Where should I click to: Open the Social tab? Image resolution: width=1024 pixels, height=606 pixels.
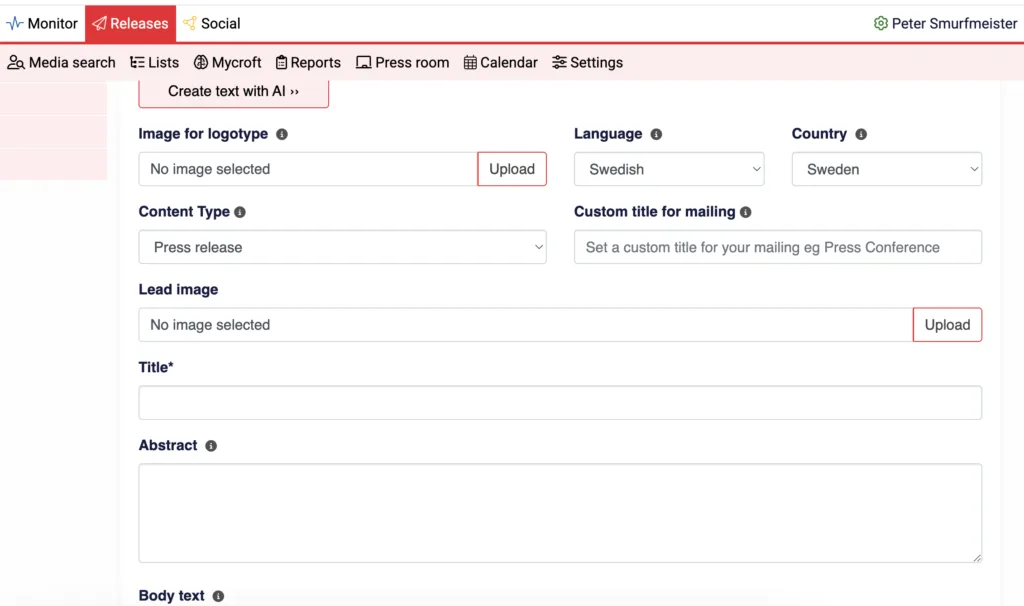pyautogui.click(x=211, y=23)
